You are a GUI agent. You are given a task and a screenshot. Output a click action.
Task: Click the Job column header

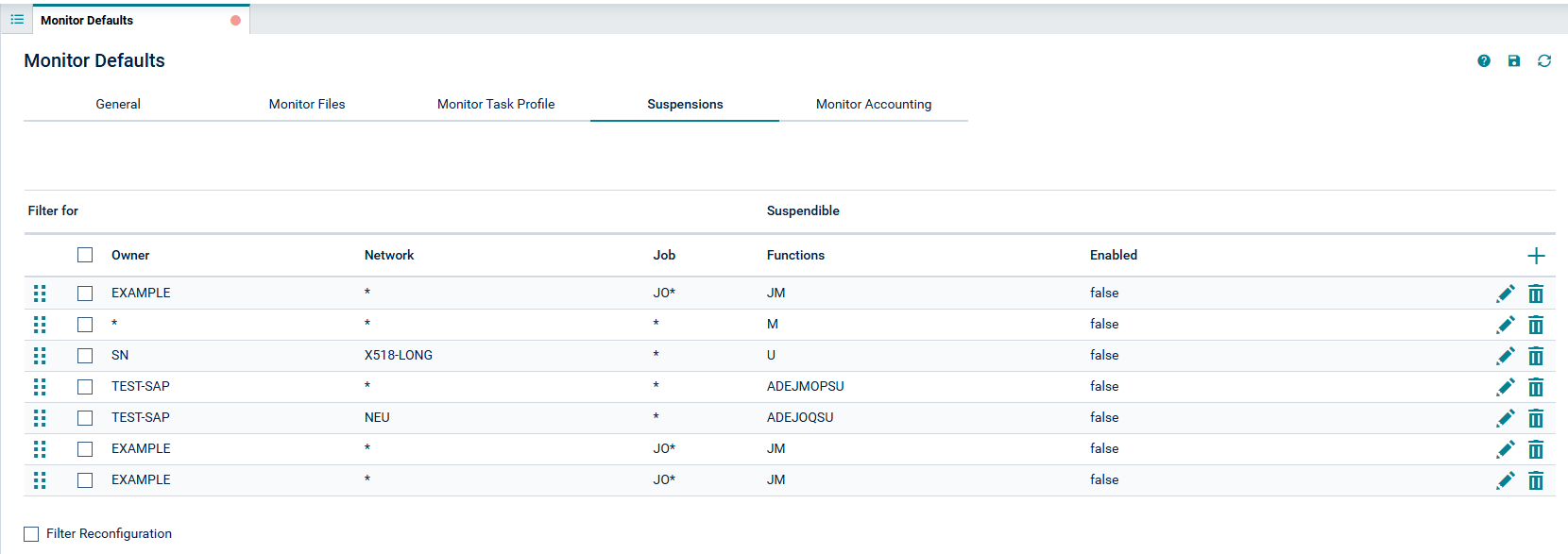click(664, 255)
